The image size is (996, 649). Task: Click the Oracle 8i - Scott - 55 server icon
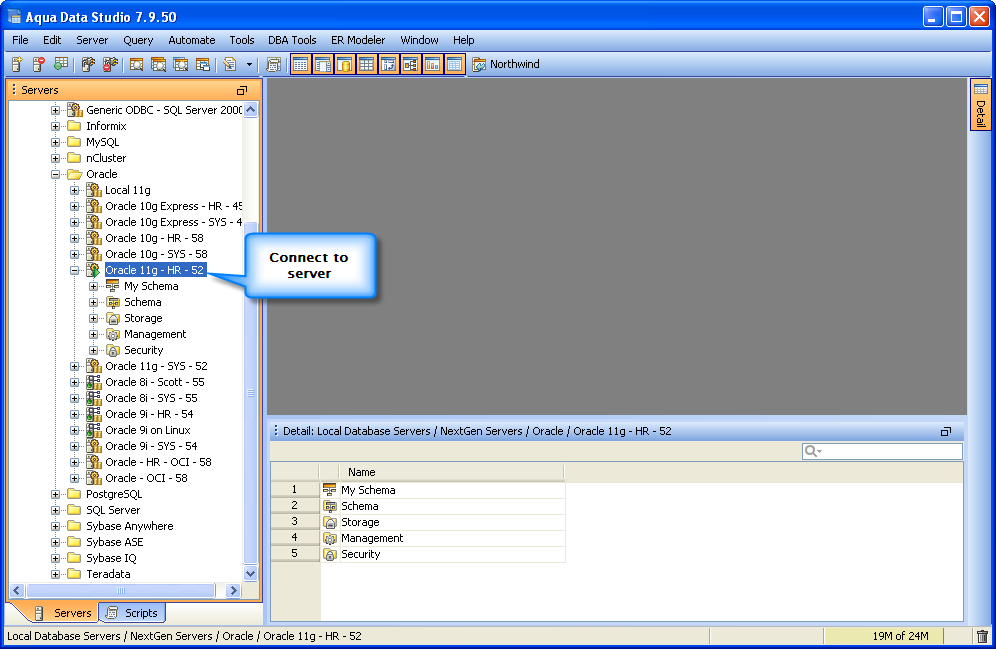coord(93,382)
